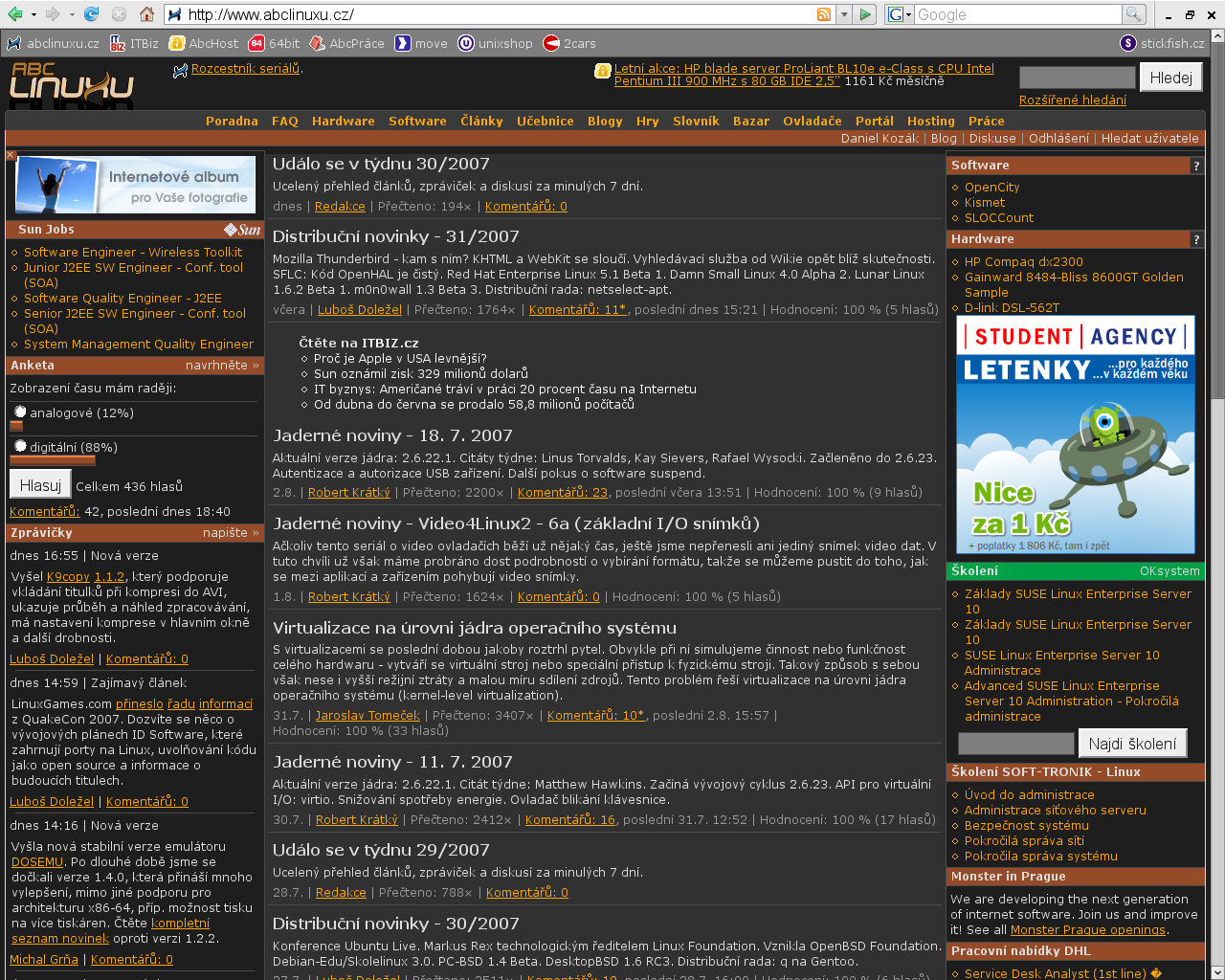Click the vertical page scrollbar
Viewport: 1225px width, 980px height.
(x=1217, y=220)
